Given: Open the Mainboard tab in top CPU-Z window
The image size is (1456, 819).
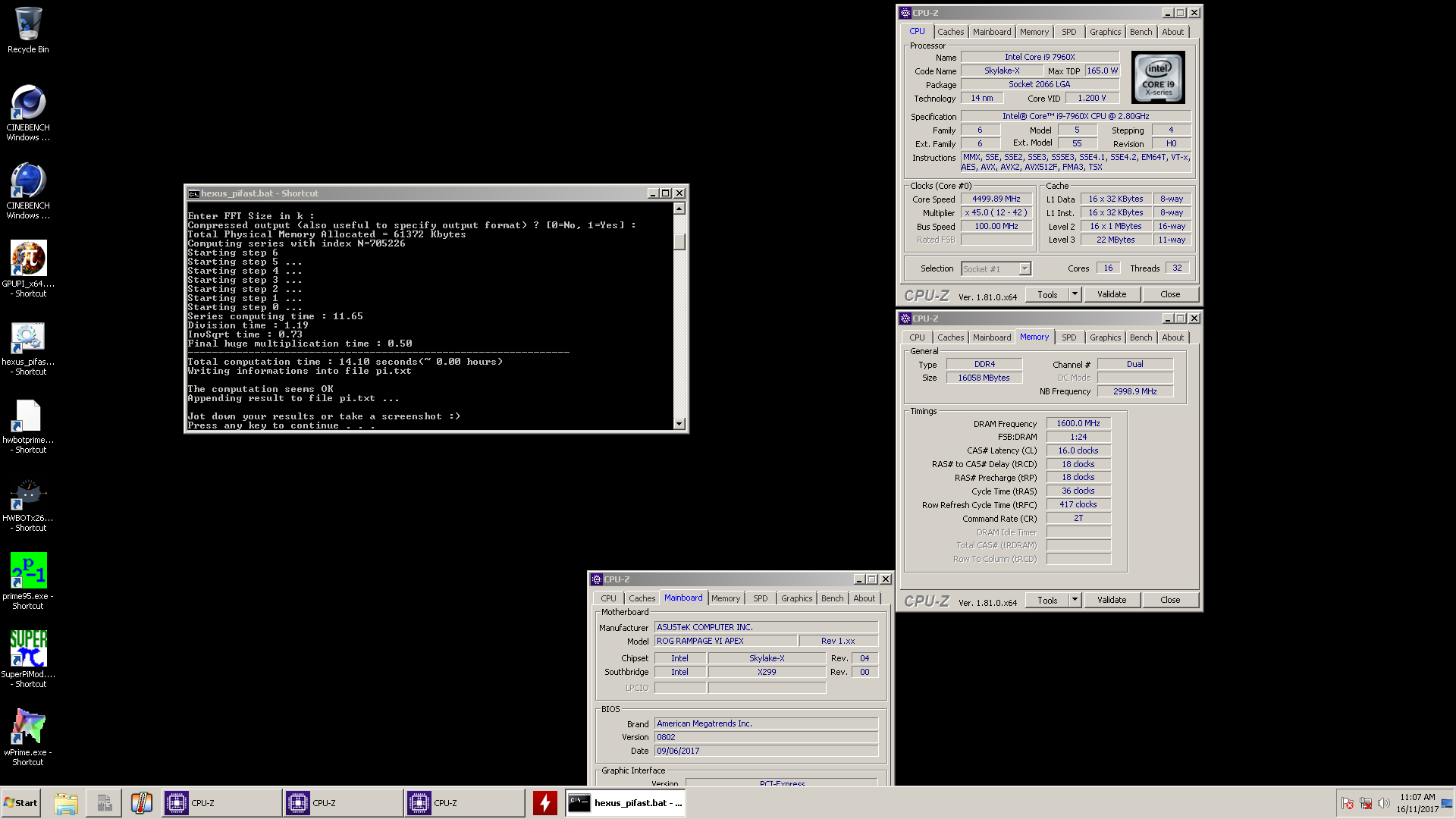Looking at the screenshot, I should (x=992, y=32).
